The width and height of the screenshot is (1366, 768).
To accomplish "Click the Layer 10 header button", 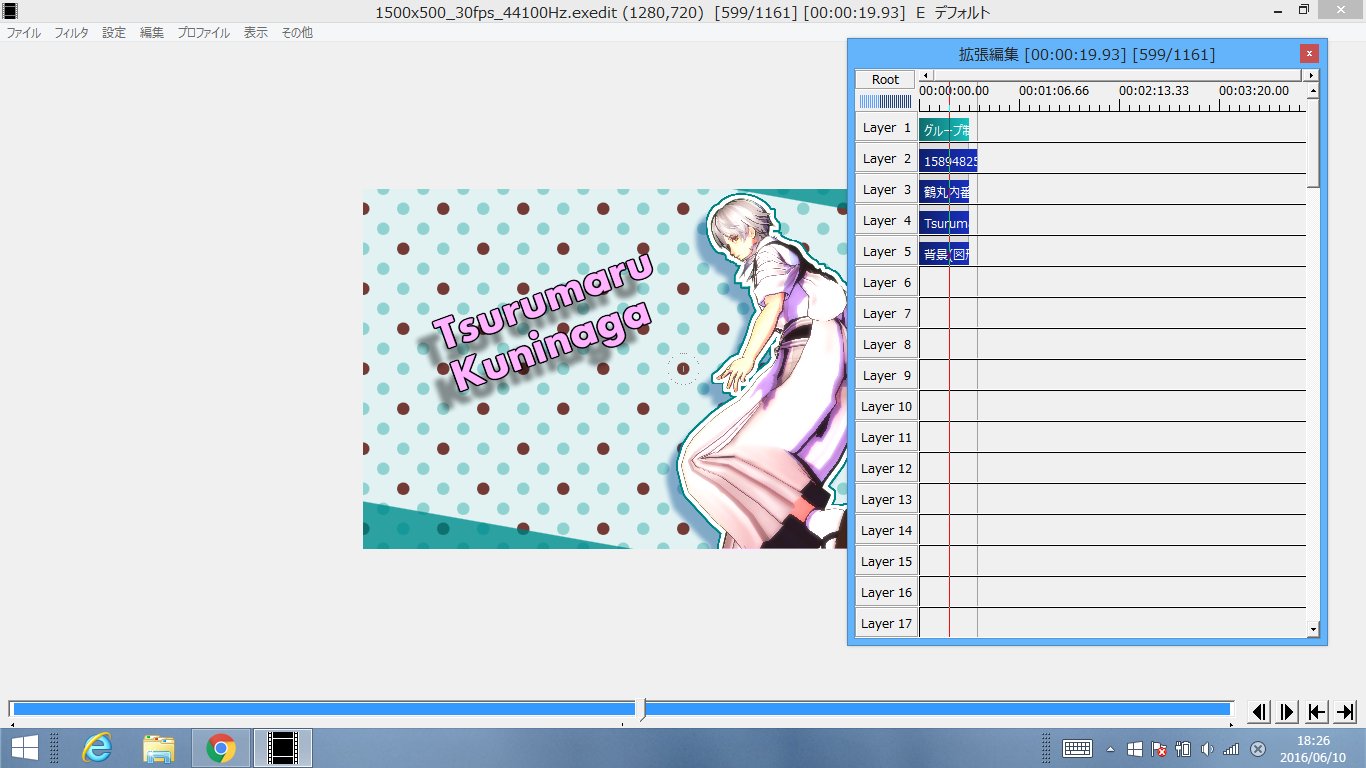I will pos(886,407).
